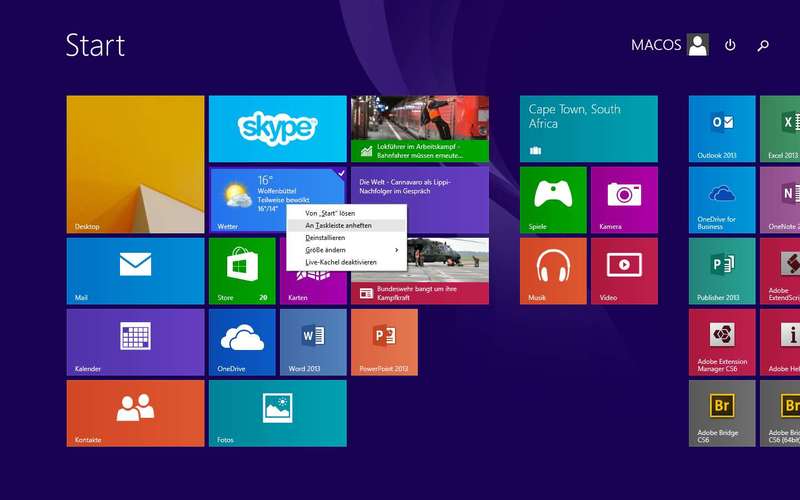Open the Video tile
Viewport: 800px width, 500px height.
(624, 271)
